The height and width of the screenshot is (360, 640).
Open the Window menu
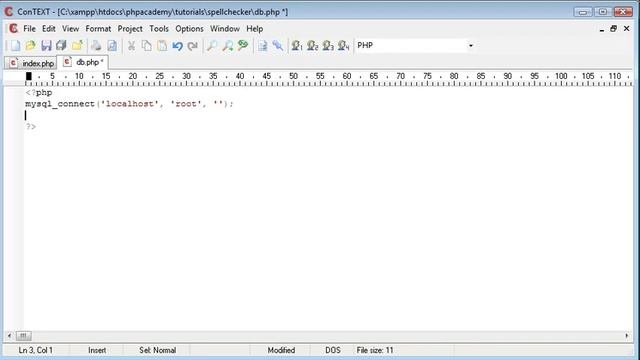pyautogui.click(x=225, y=29)
